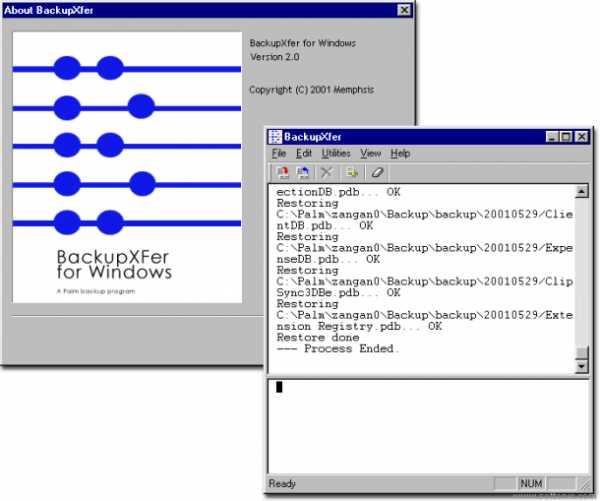Click the 'Restore done' log line
Image resolution: width=600 pixels, height=501 pixels.
point(318,338)
